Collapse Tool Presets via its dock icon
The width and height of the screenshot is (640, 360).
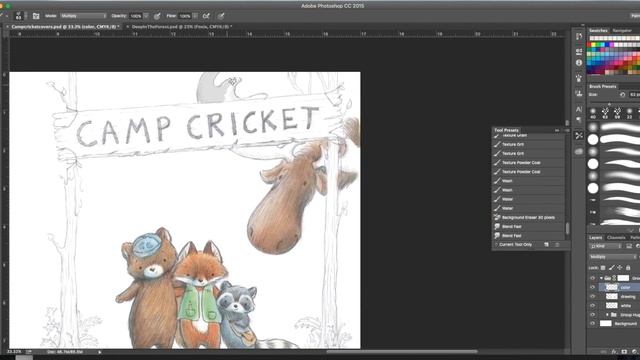click(x=579, y=136)
